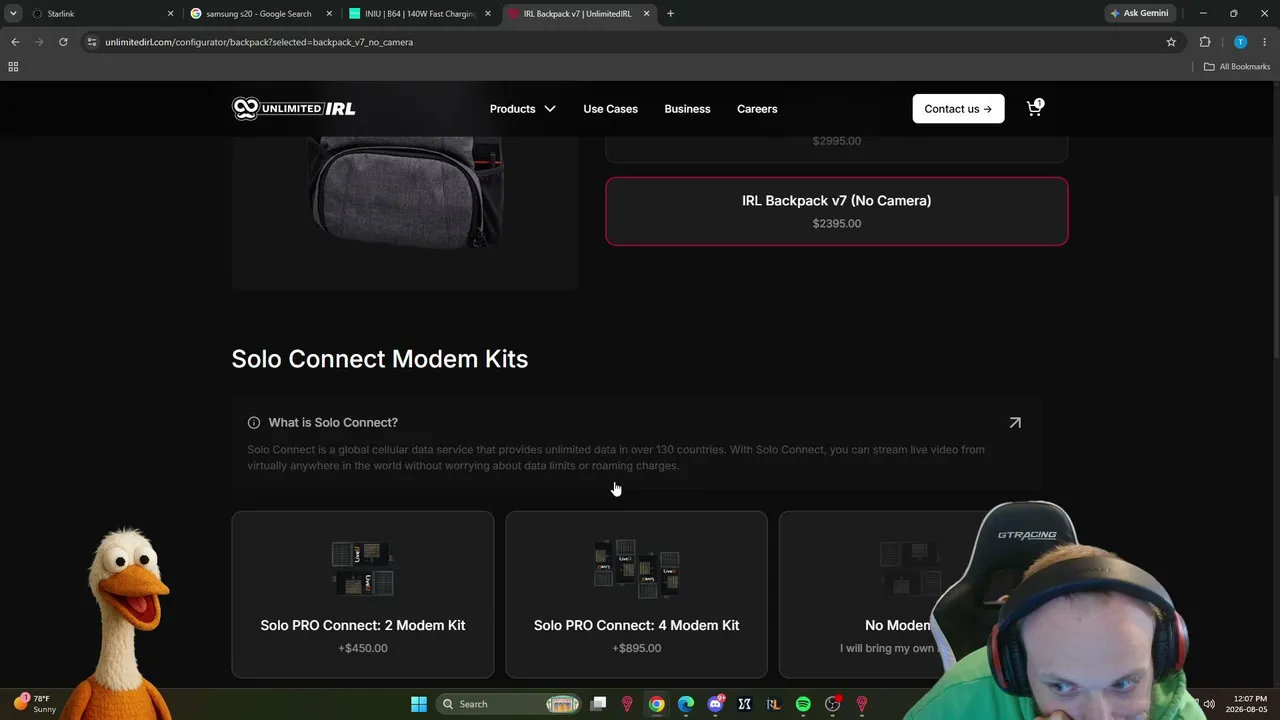
Task: Open the Chrome extensions puzzle icon
Action: 1205,42
